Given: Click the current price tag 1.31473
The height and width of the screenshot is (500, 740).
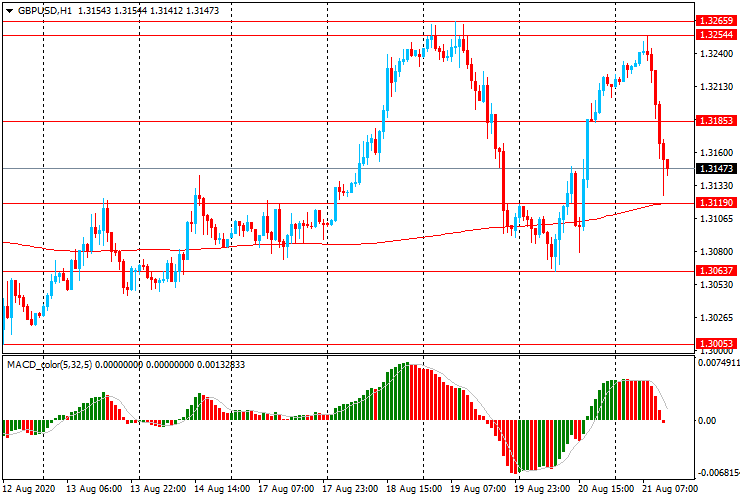Looking at the screenshot, I should coord(716,169).
